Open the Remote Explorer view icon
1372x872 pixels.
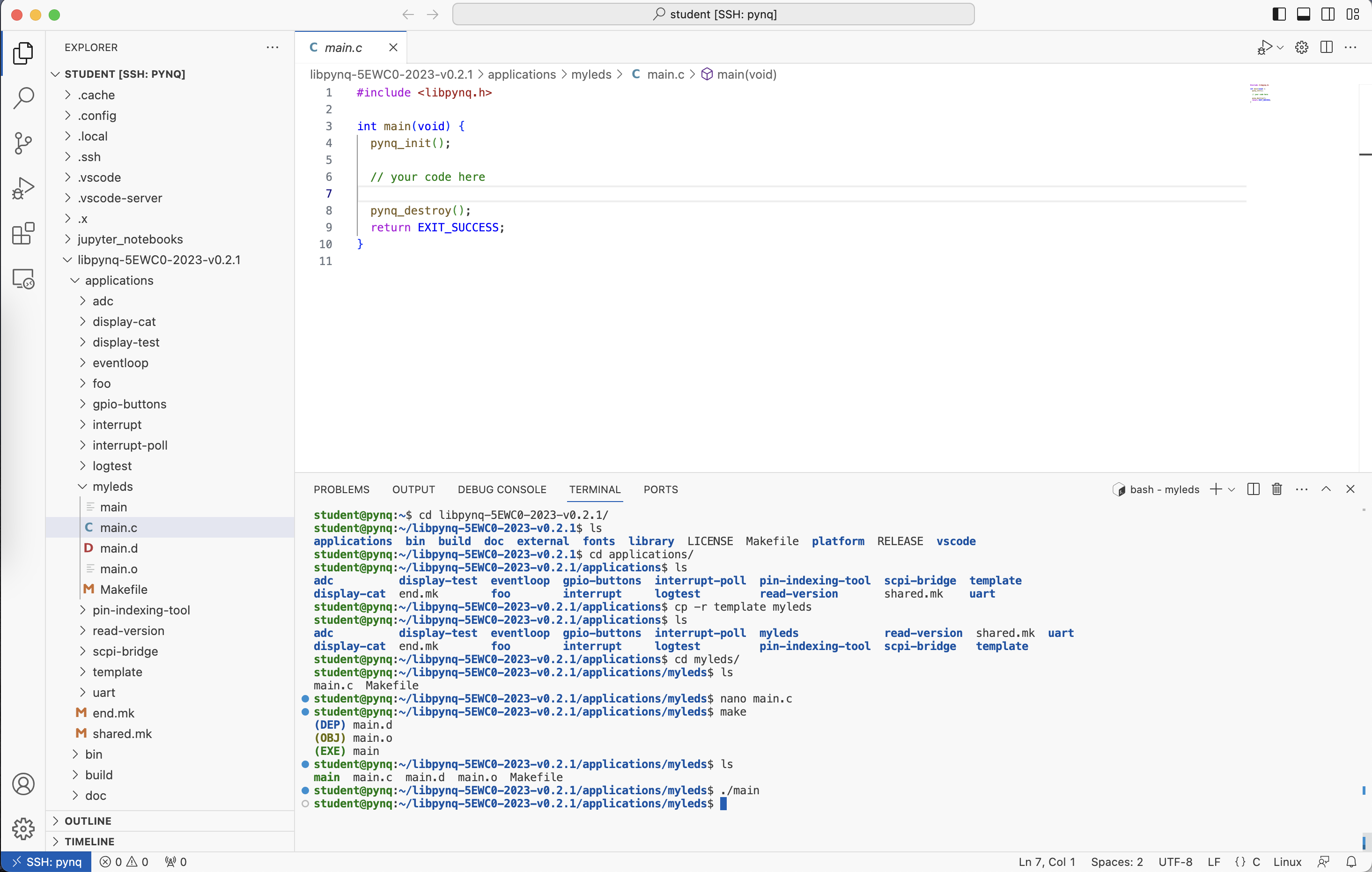point(23,279)
